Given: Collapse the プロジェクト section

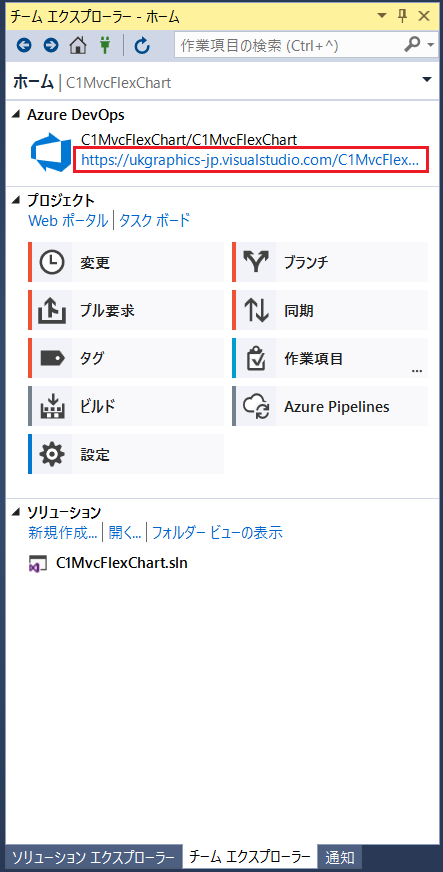Looking at the screenshot, I should [x=17, y=200].
